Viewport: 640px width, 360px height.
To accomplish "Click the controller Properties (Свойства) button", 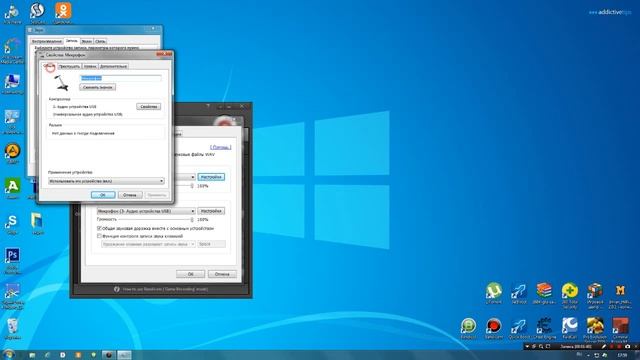I will [x=149, y=107].
